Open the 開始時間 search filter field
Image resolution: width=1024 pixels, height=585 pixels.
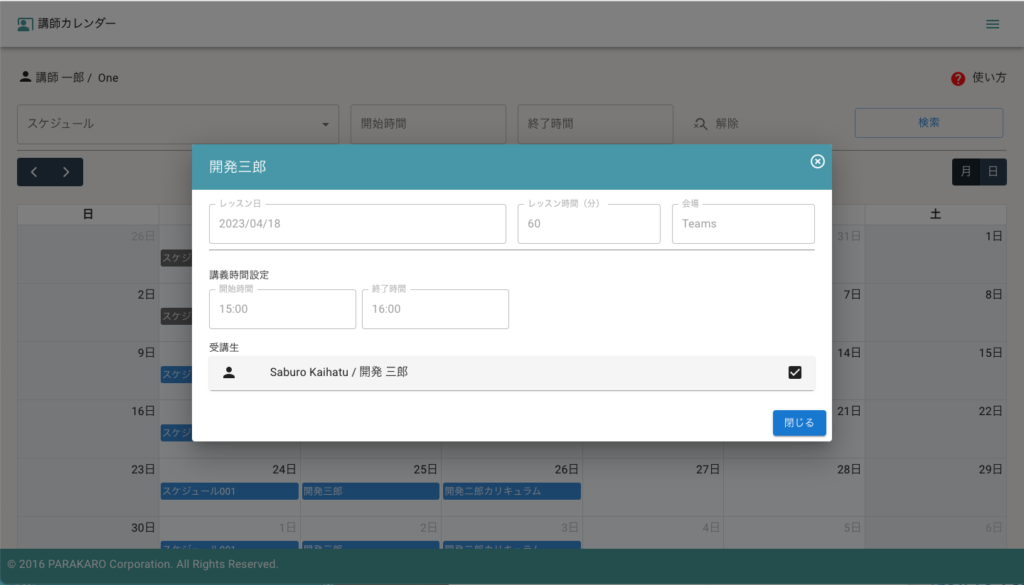(428, 124)
